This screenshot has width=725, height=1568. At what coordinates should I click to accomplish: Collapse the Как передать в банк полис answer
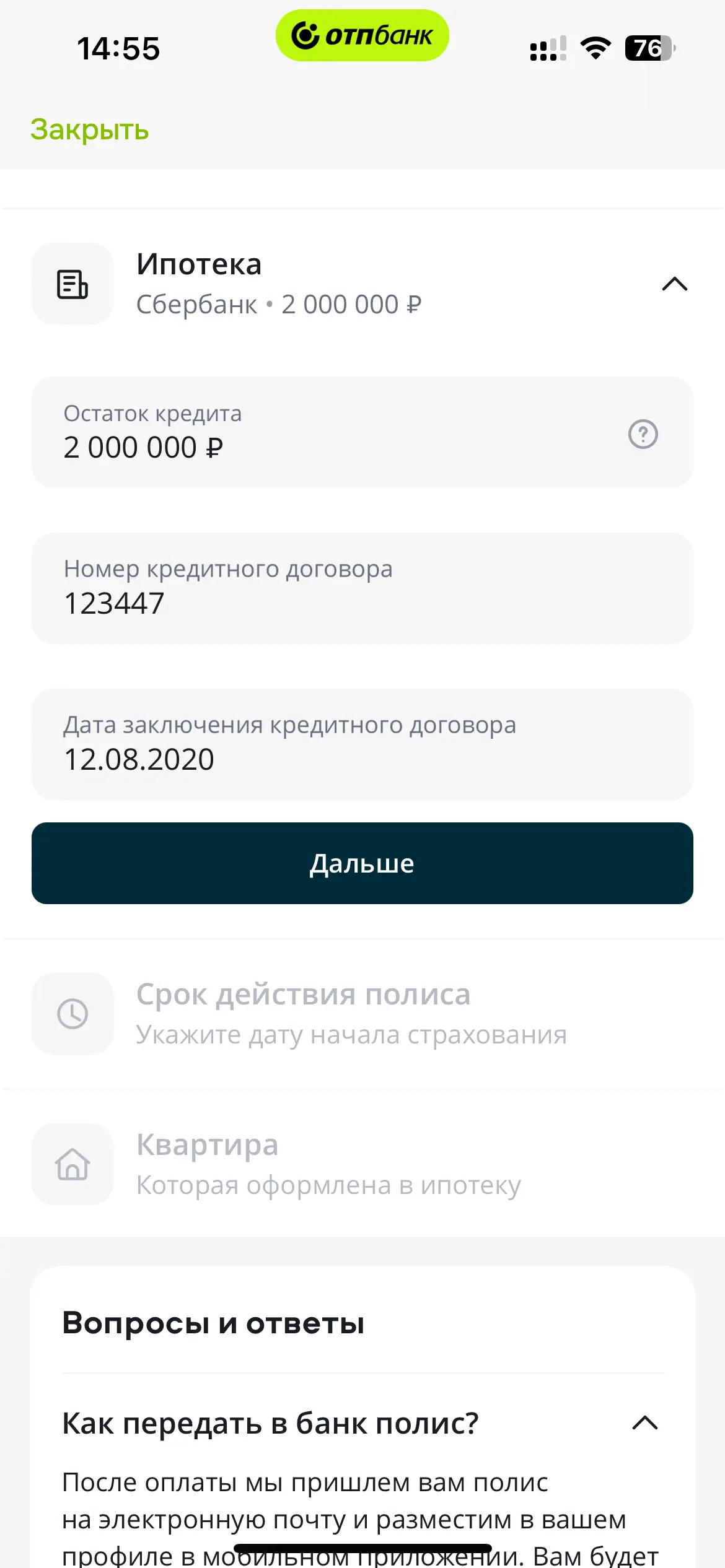click(x=644, y=1422)
